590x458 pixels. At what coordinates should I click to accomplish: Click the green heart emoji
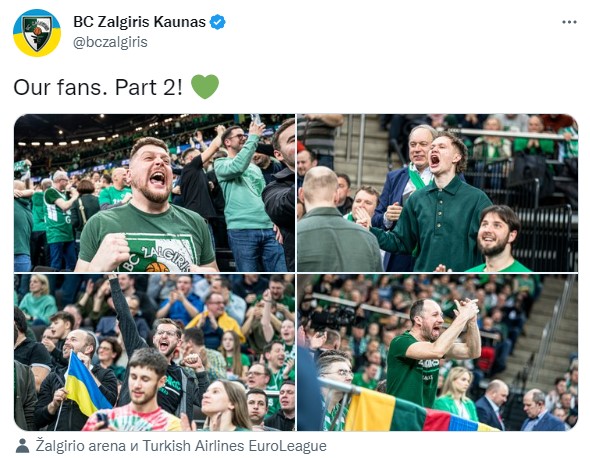tap(205, 87)
